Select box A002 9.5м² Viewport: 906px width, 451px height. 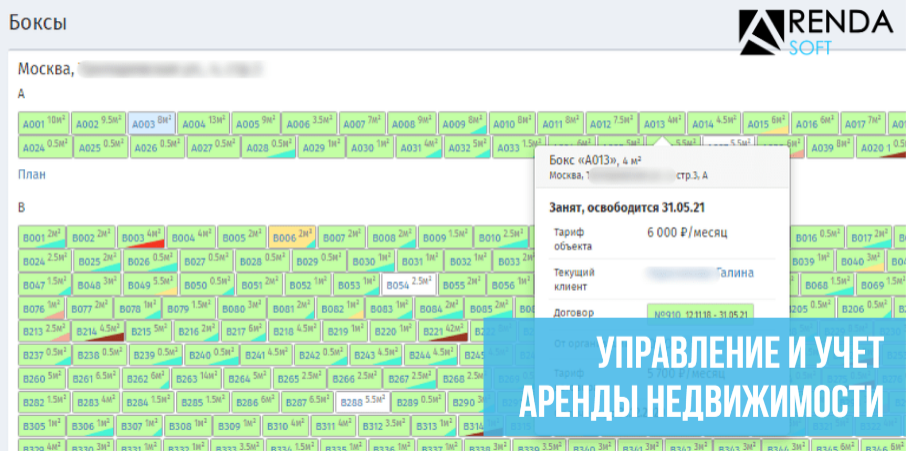tap(98, 123)
